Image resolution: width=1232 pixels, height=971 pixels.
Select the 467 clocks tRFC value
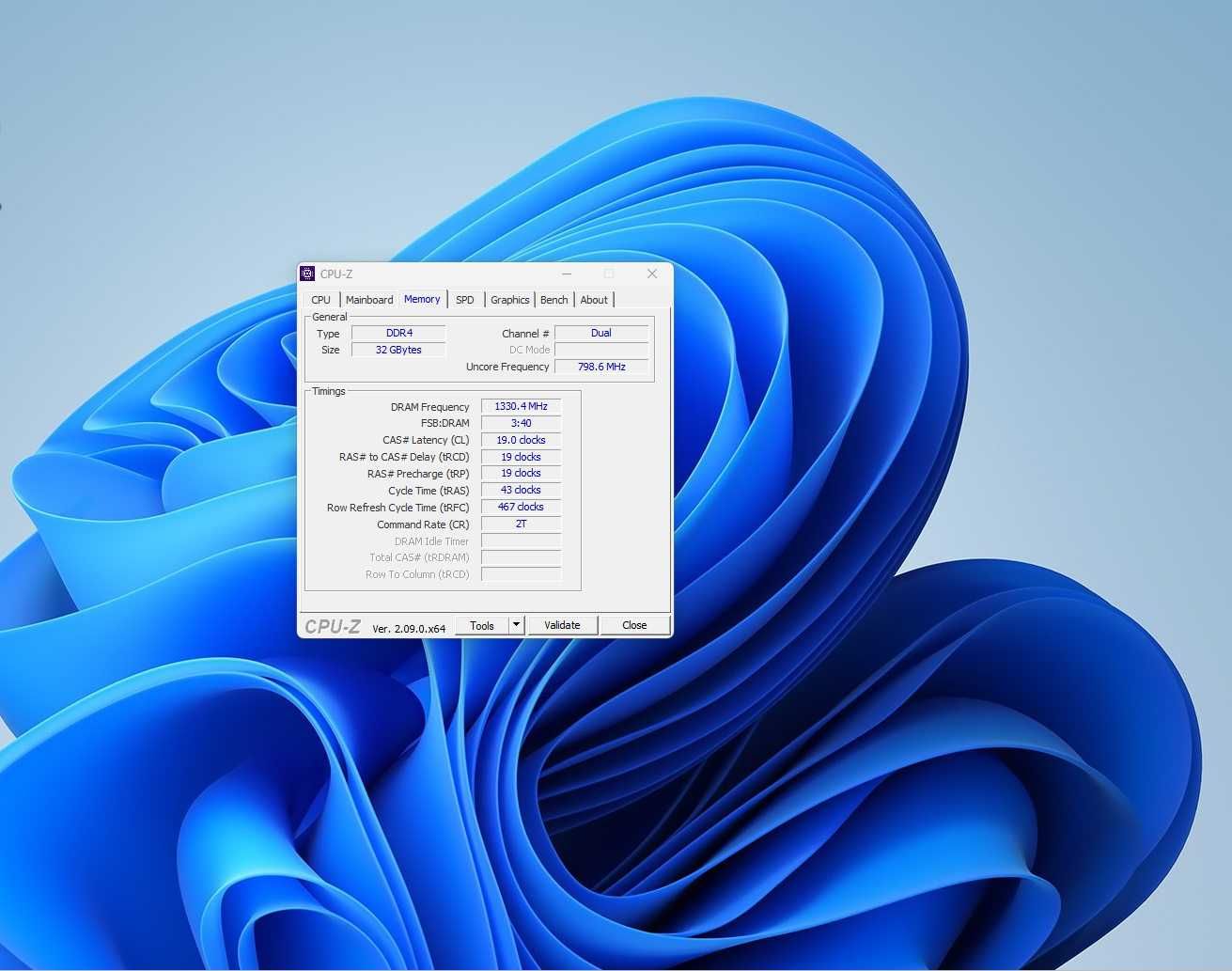(522, 507)
